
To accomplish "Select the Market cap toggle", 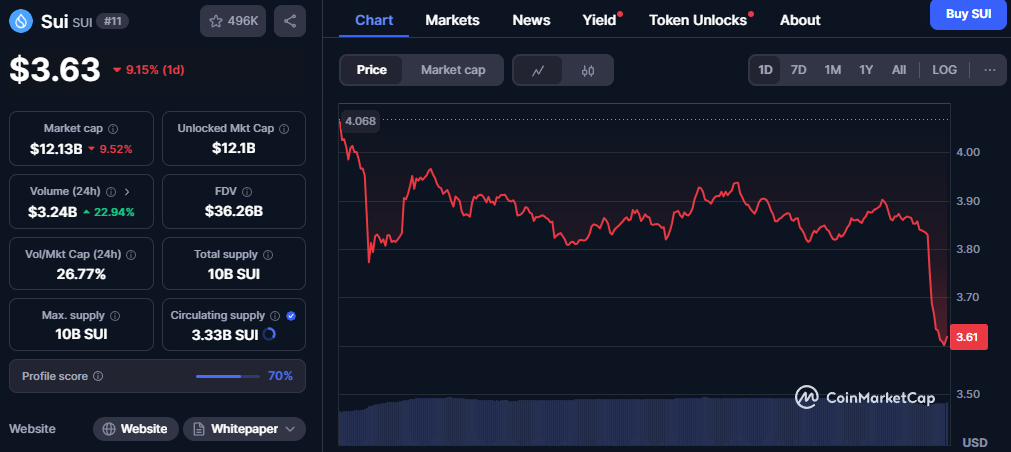I will pos(453,70).
